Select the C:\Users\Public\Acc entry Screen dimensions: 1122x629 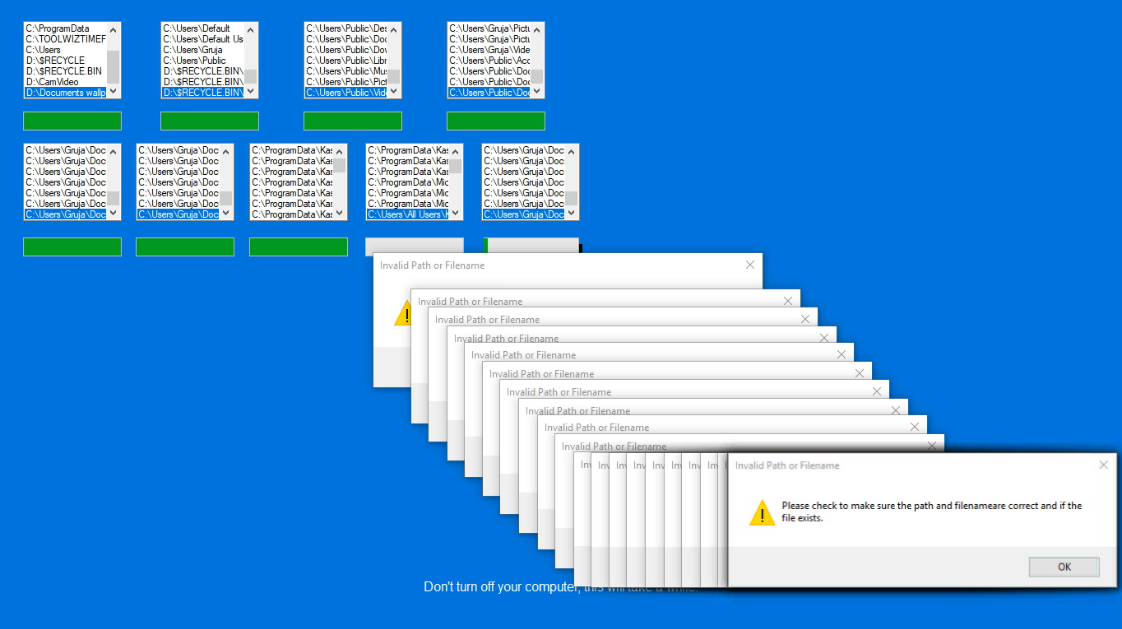pyautogui.click(x=489, y=61)
